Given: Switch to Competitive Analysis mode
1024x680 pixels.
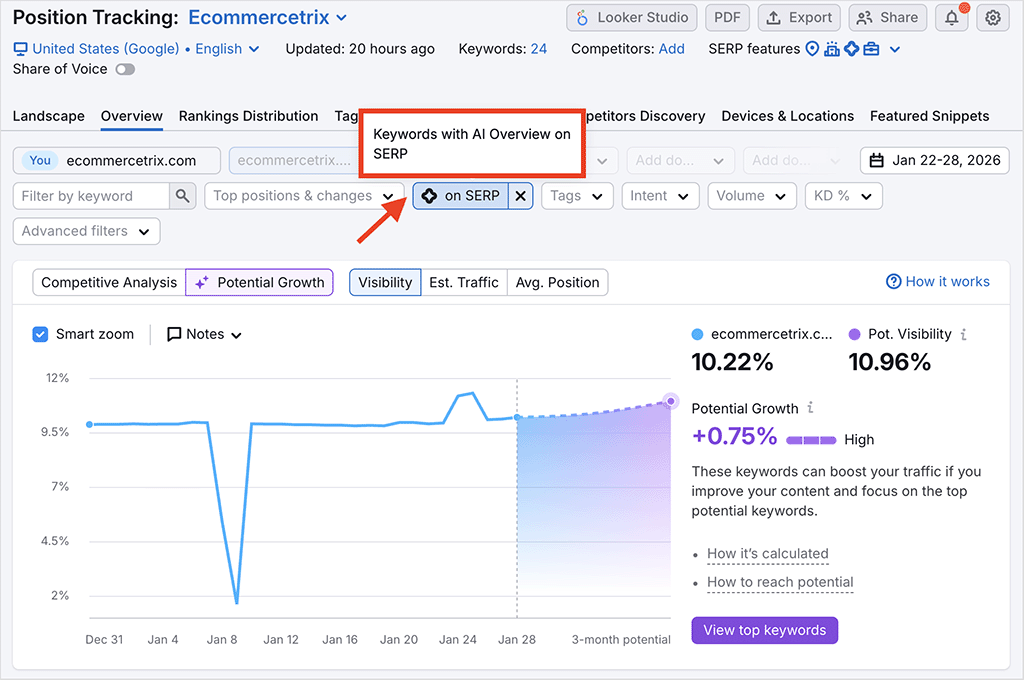Looking at the screenshot, I should 108,282.
